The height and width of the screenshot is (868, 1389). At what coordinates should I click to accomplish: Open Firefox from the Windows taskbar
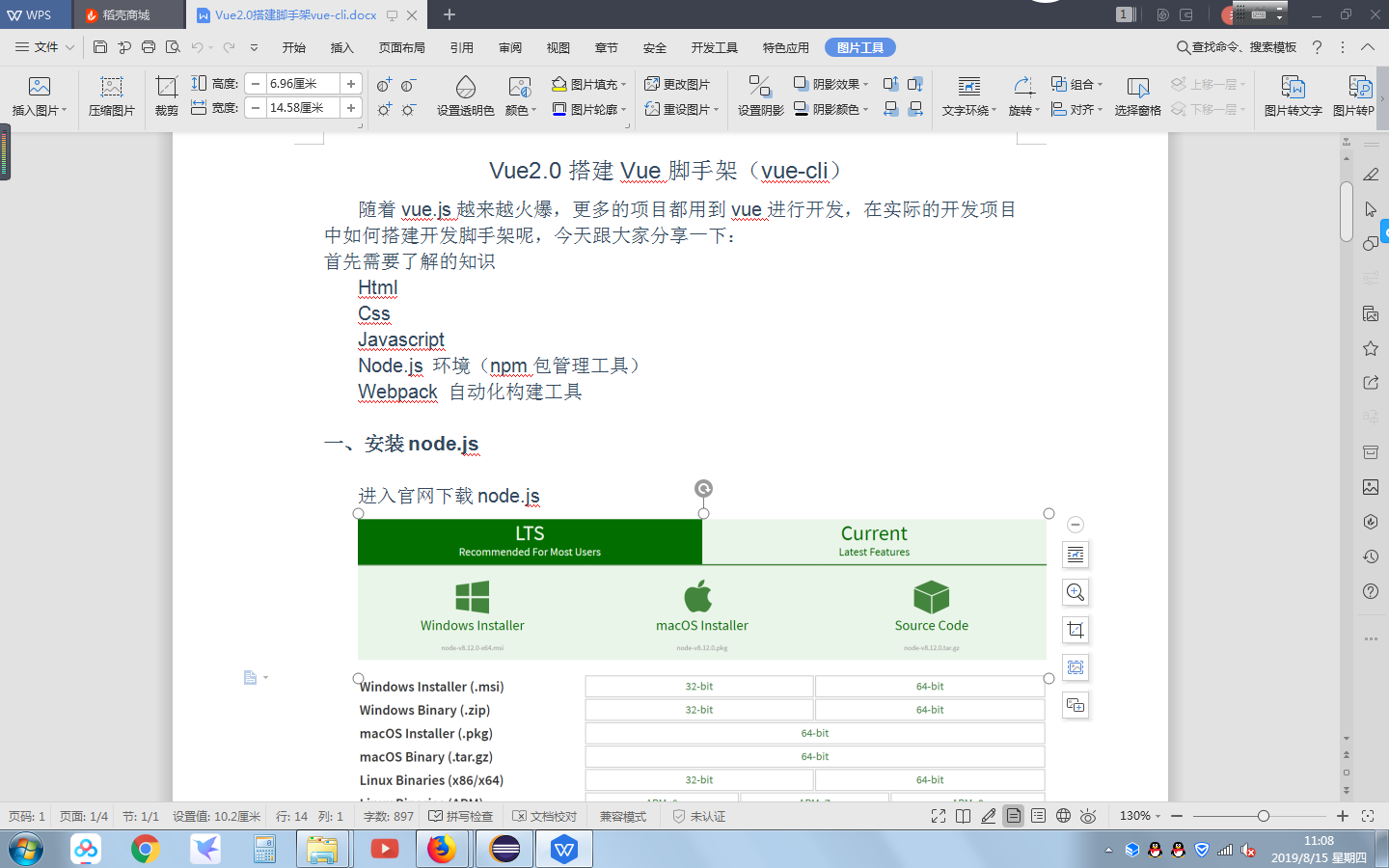(442, 849)
